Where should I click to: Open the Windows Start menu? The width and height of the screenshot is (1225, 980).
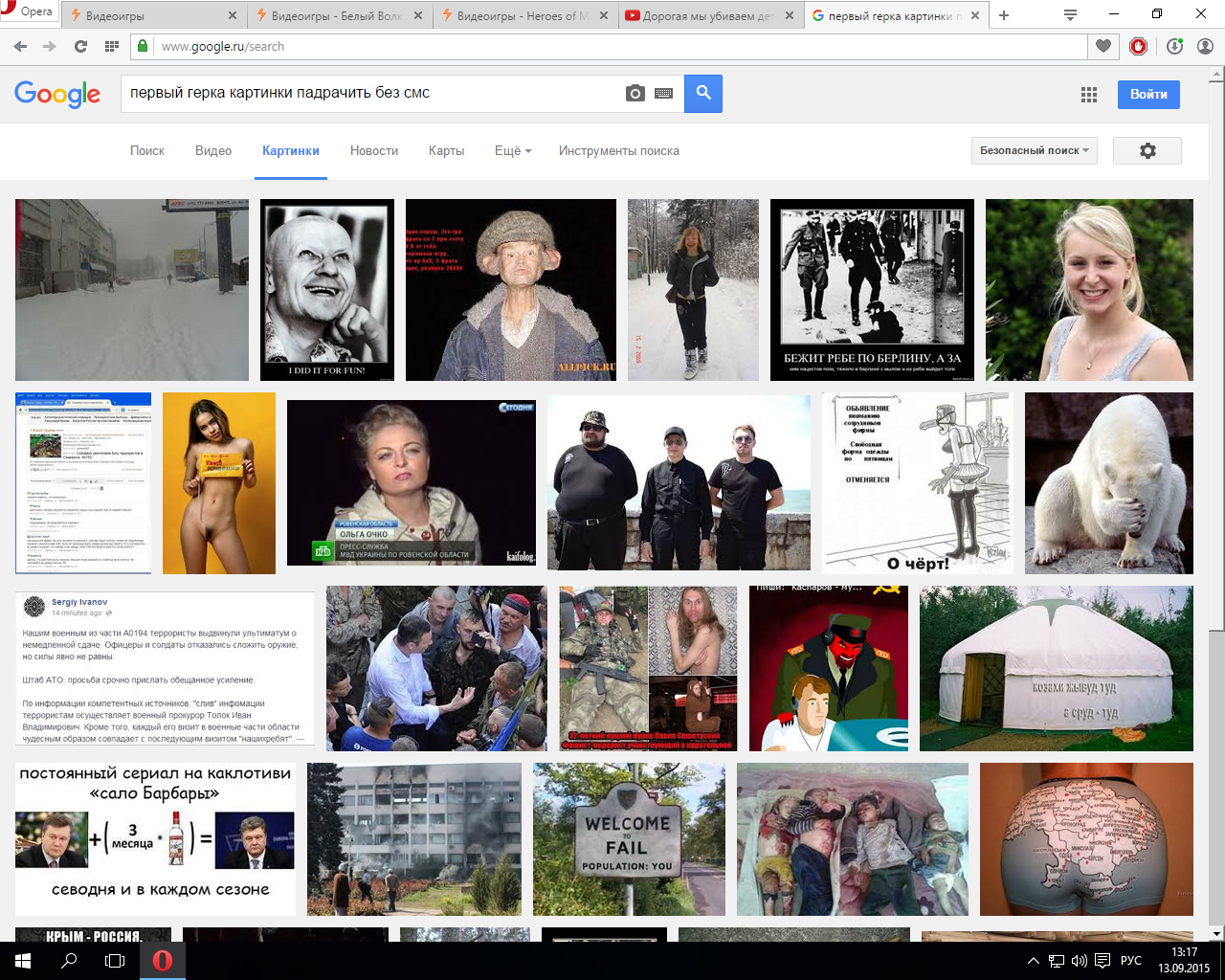coord(23,961)
